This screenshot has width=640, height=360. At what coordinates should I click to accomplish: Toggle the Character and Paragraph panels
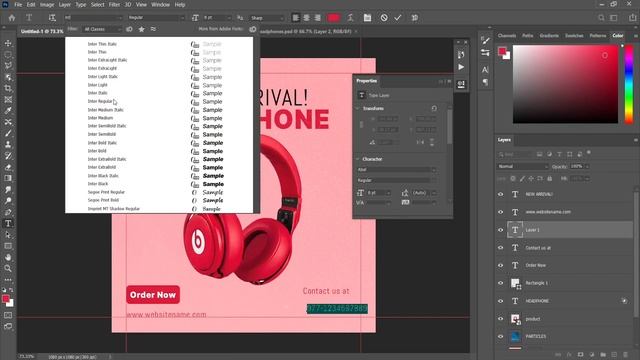pos(367,18)
